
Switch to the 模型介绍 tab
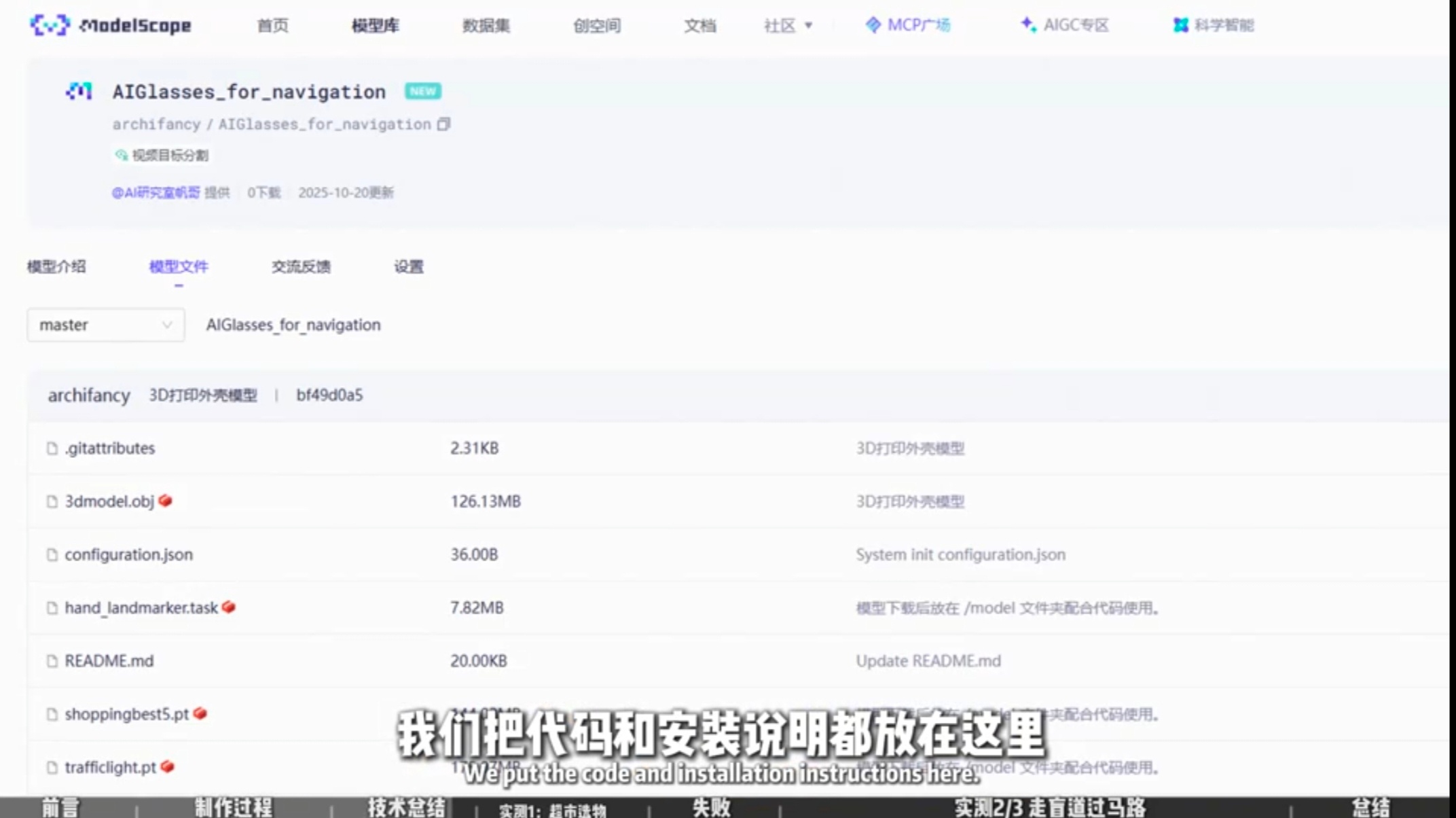[x=56, y=266]
